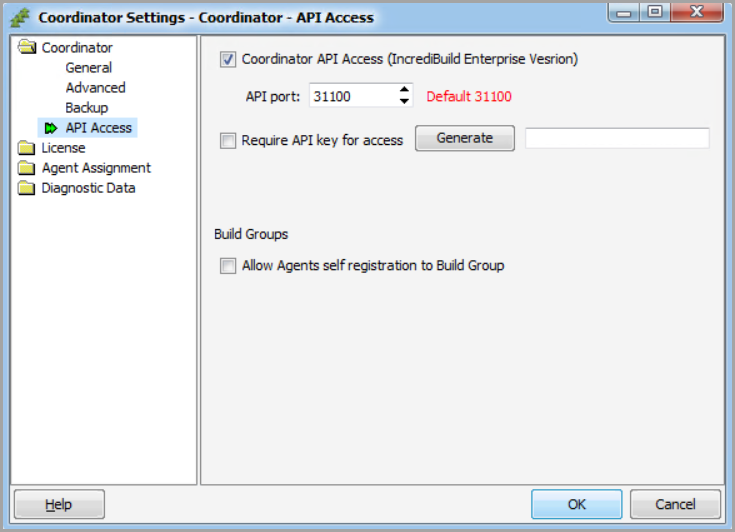Decrease API port with down arrow
This screenshot has width=735, height=532.
(x=404, y=101)
